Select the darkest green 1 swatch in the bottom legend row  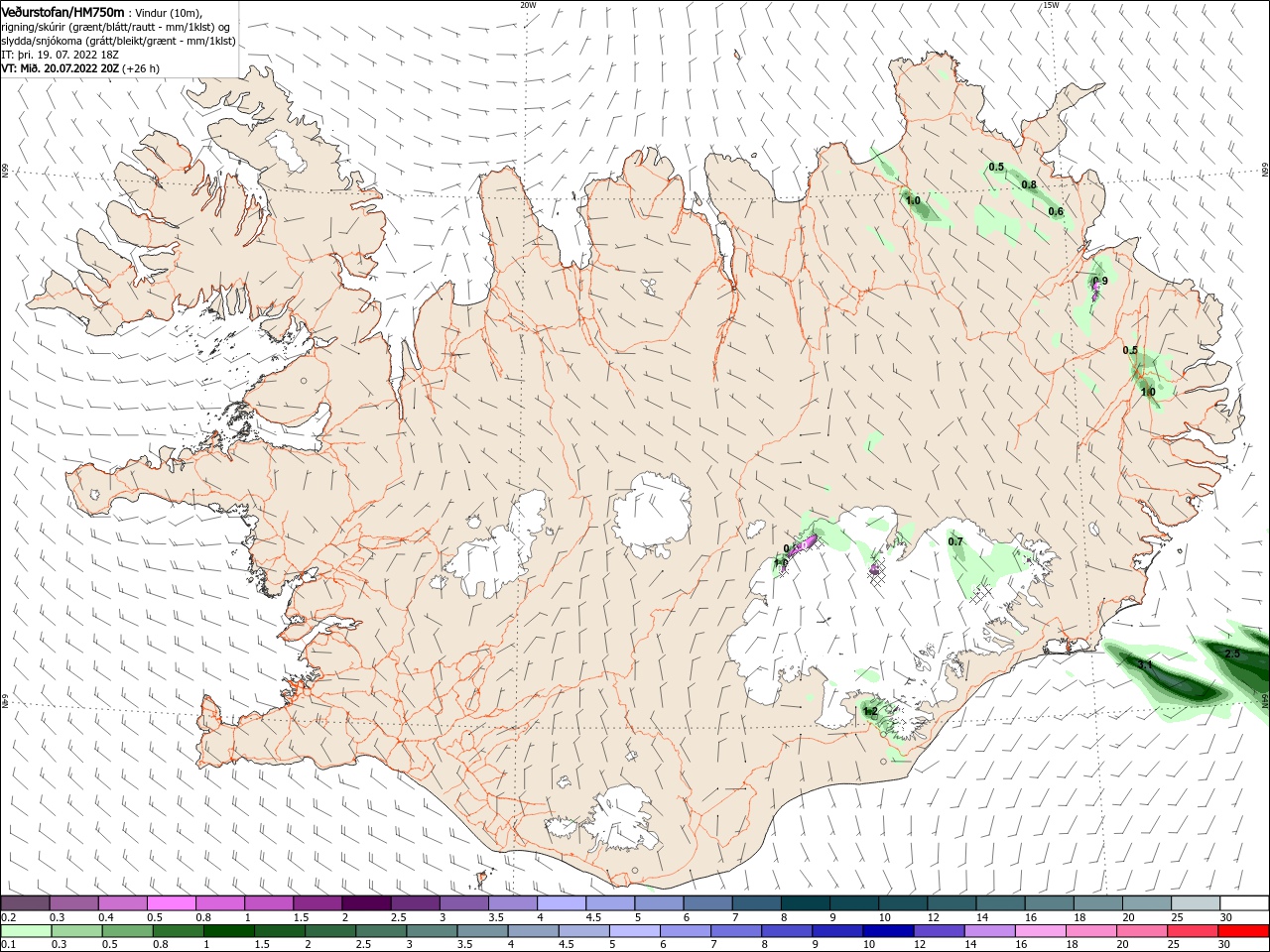click(228, 931)
